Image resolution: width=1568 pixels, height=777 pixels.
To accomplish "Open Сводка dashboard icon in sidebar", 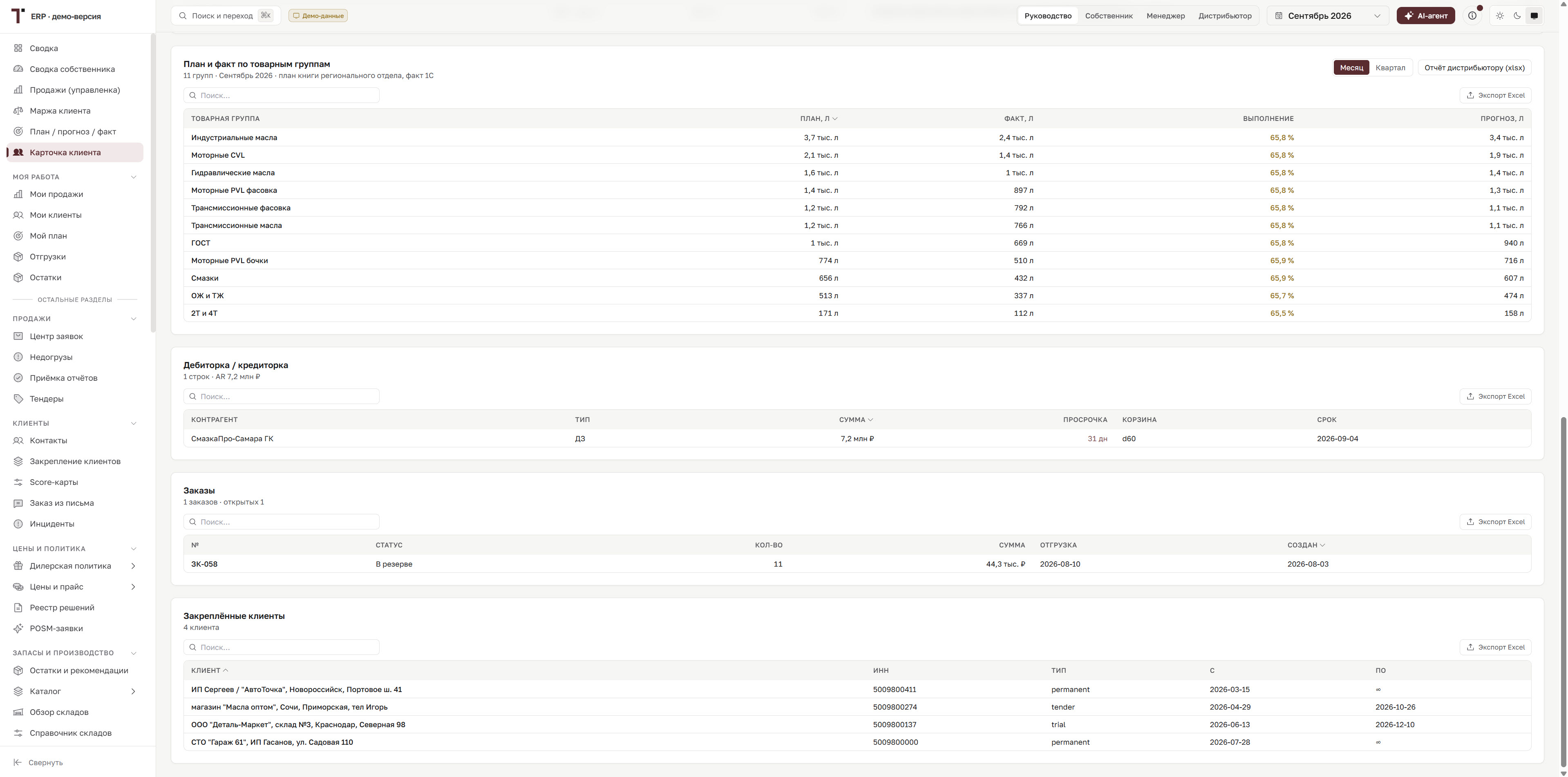I will 18,48.
